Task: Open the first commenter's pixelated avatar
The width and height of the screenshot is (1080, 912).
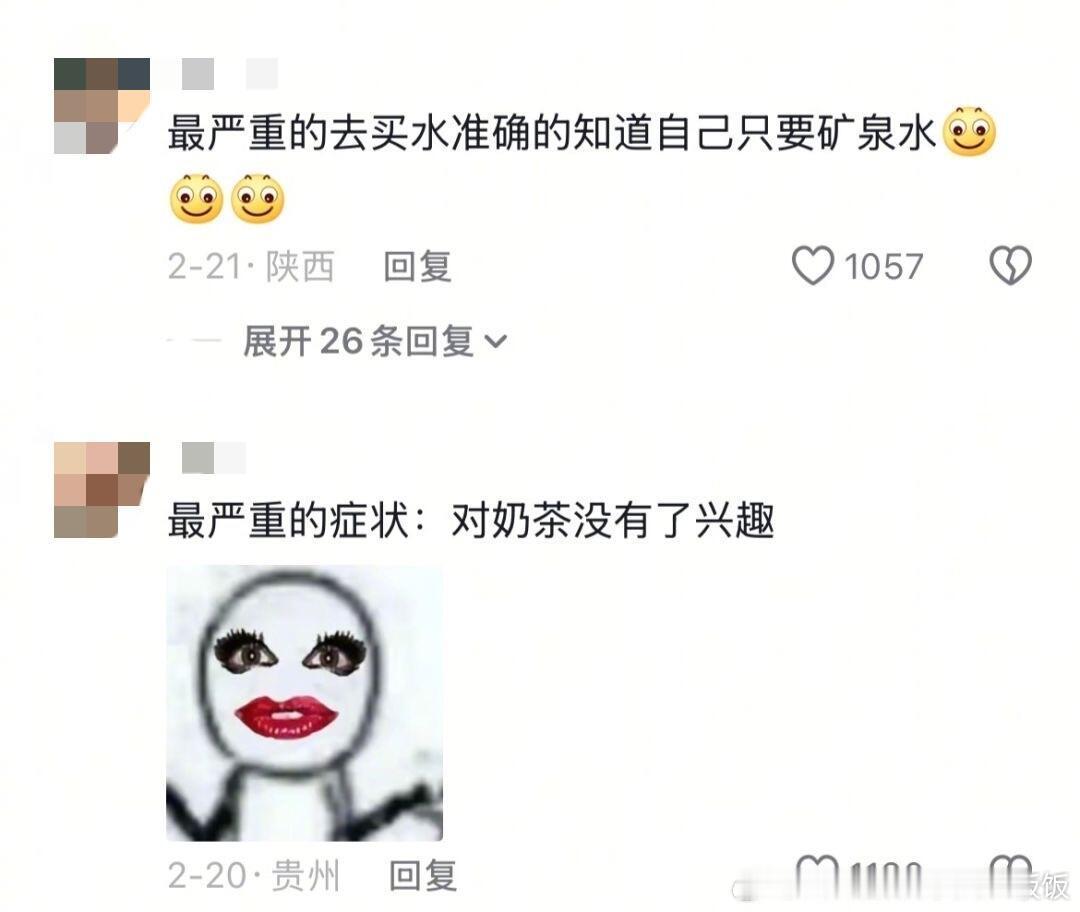Action: click(x=102, y=106)
